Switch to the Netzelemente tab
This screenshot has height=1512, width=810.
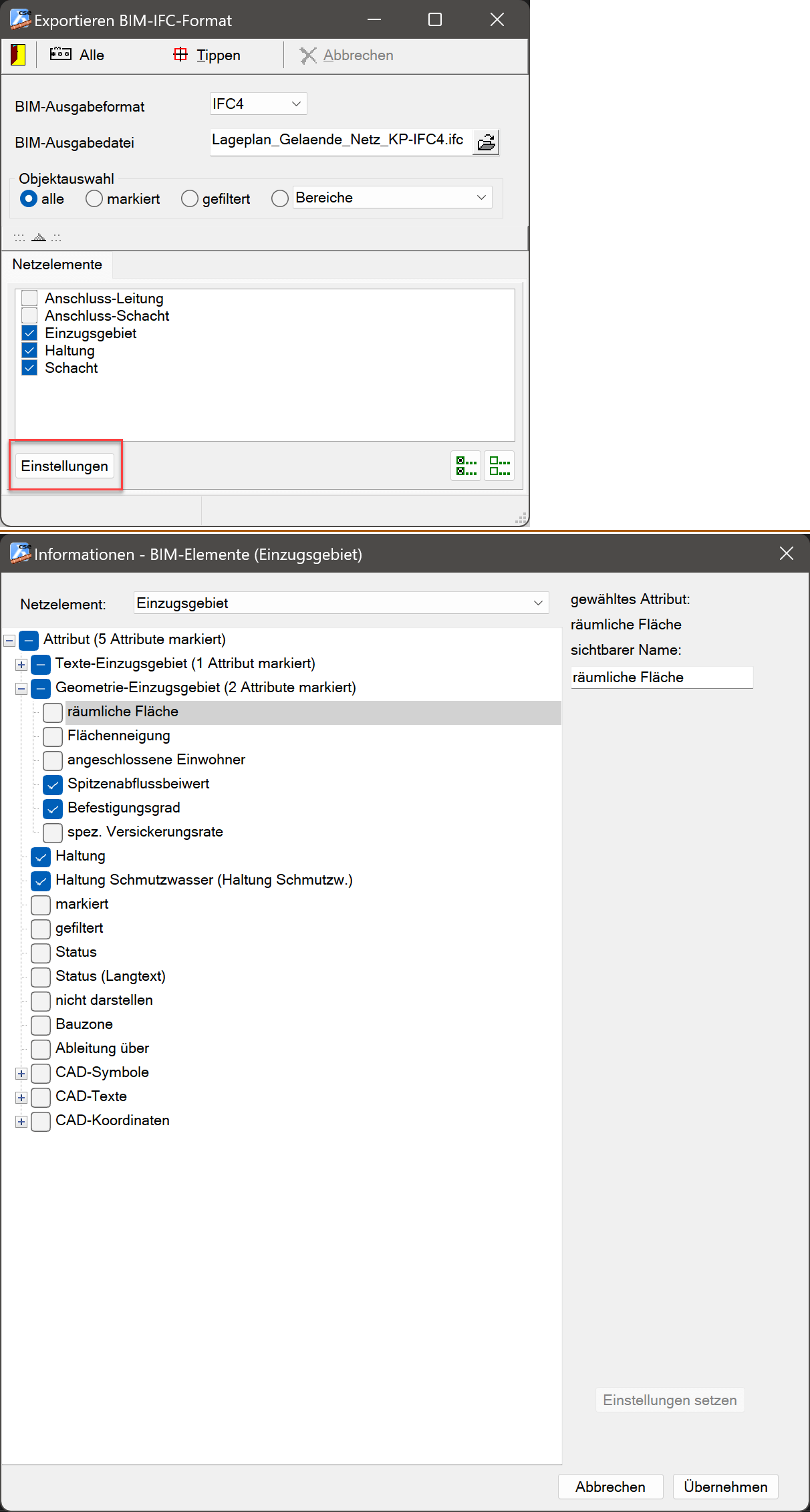[57, 265]
